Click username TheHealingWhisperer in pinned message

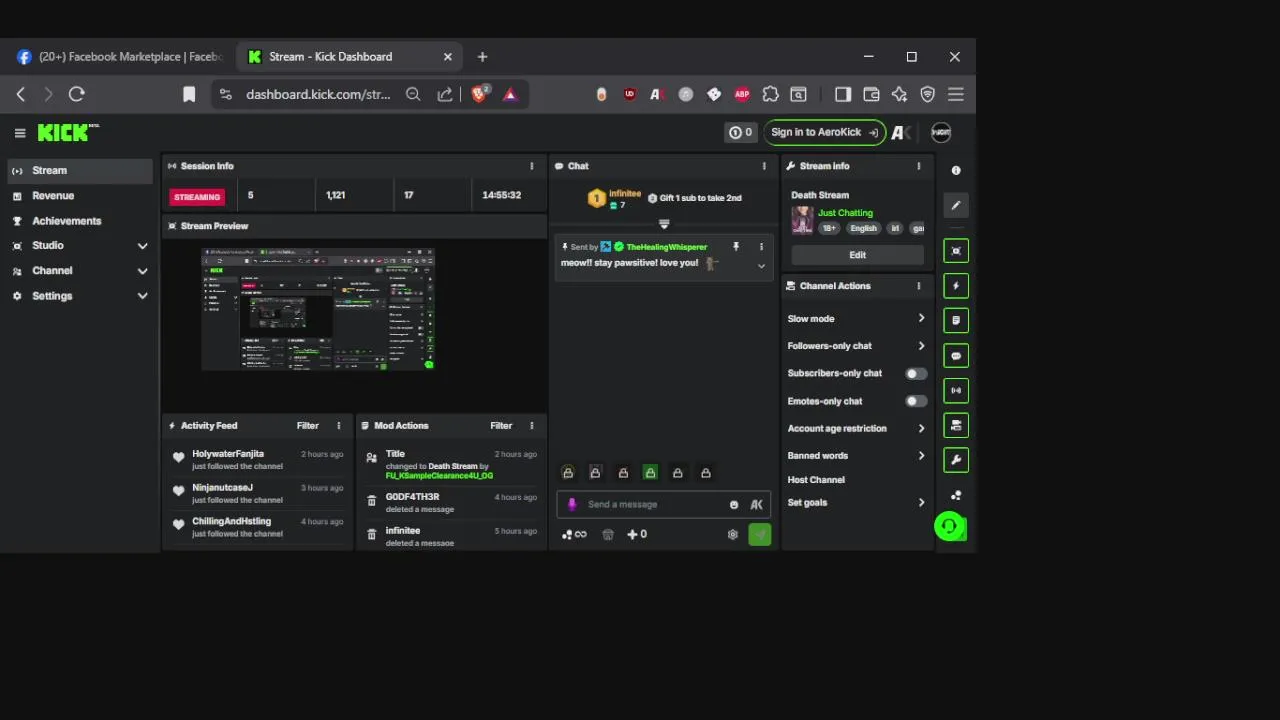pos(666,247)
